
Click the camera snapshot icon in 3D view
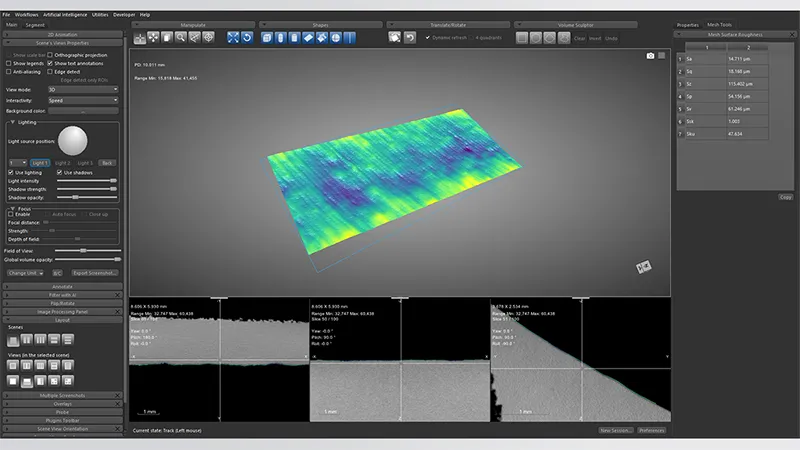click(x=650, y=56)
